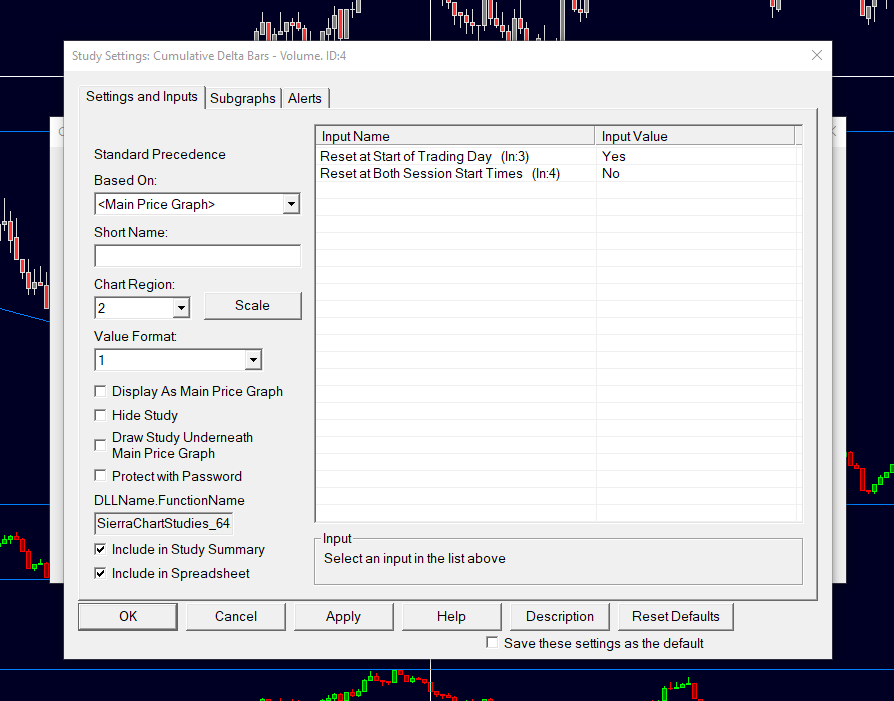
Task: Uncheck Include in Study Summary
Action: (100, 549)
